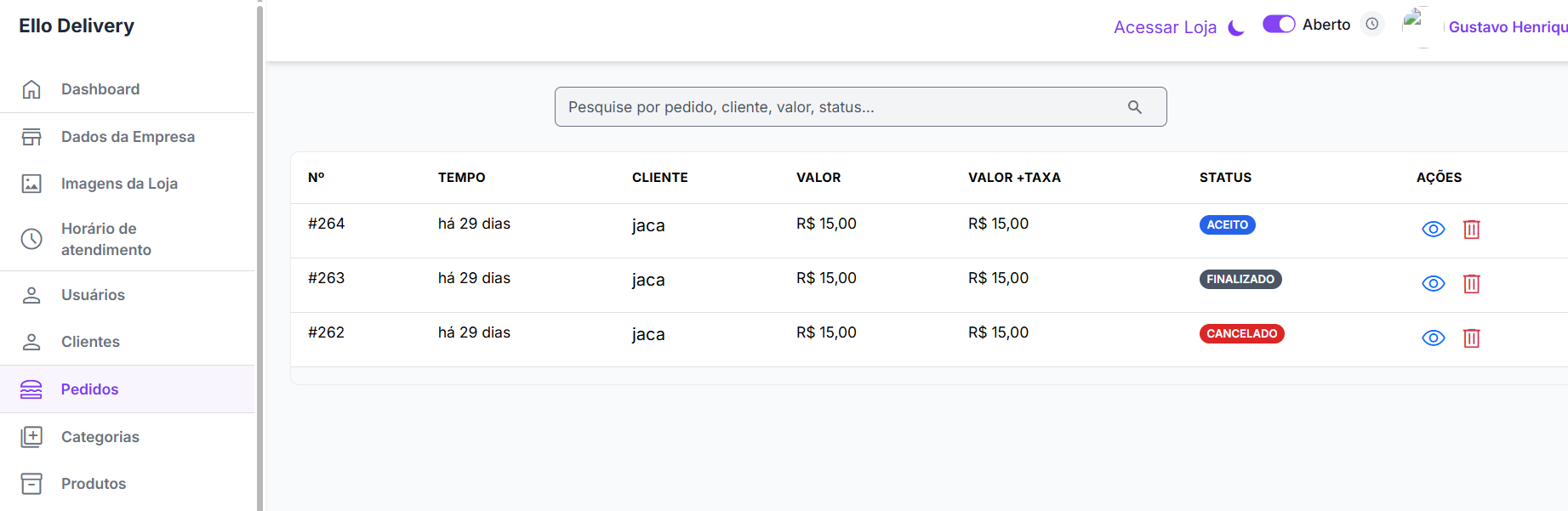Click the Acessar Loja link
Image resolution: width=1568 pixels, height=511 pixels.
pyautogui.click(x=1165, y=27)
